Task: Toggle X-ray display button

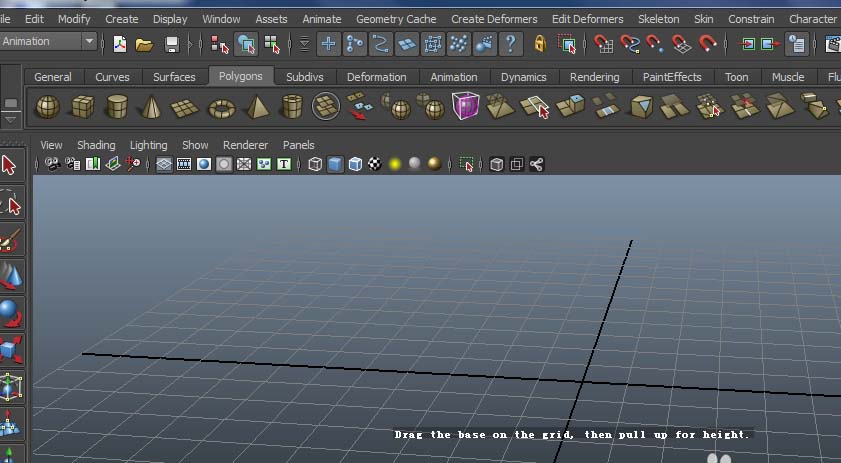Action: coord(497,164)
